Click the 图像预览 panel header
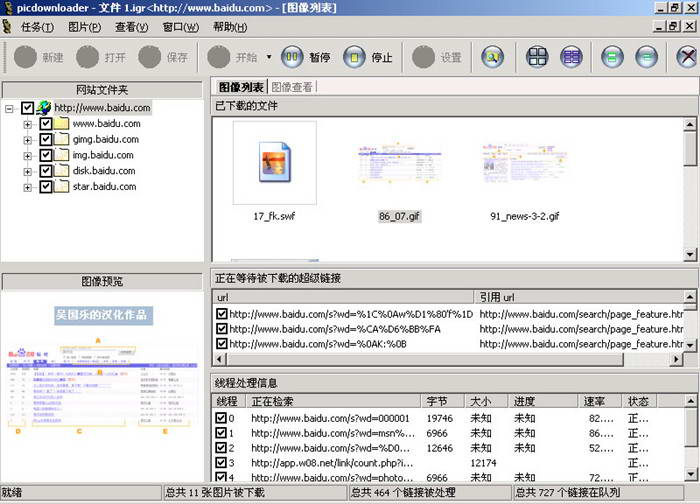The width and height of the screenshot is (700, 504). [102, 281]
